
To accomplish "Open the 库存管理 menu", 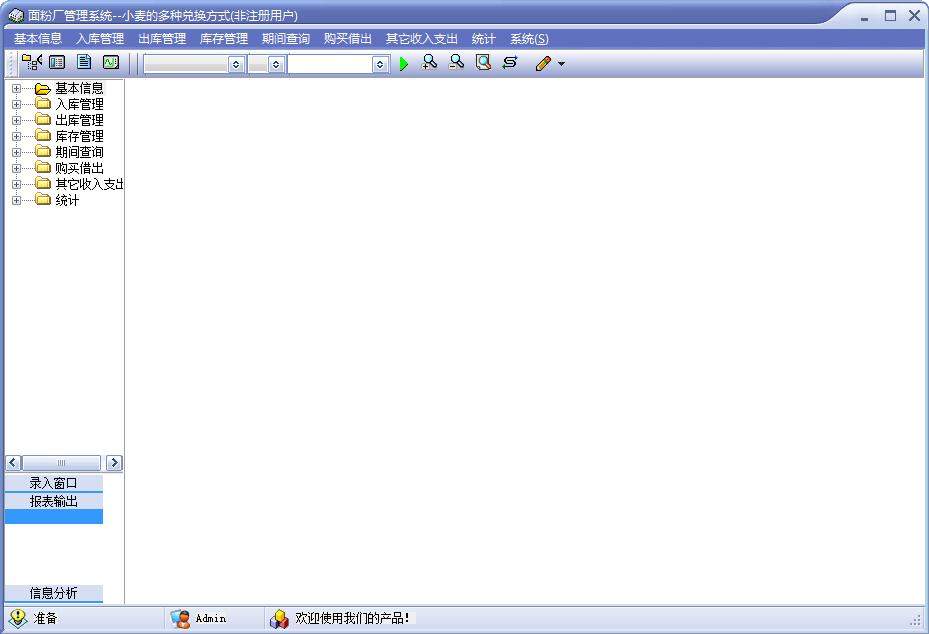I will point(223,39).
